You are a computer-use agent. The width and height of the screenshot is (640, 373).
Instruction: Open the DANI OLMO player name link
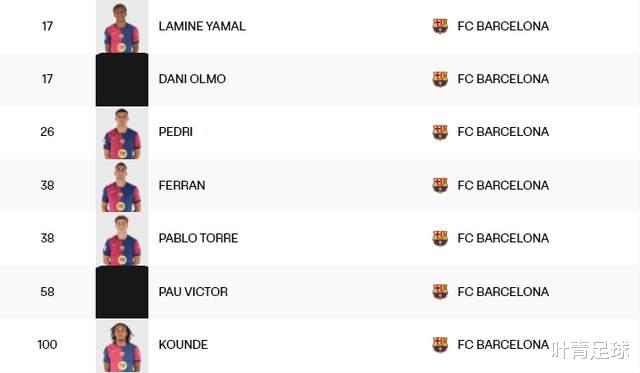tap(192, 79)
